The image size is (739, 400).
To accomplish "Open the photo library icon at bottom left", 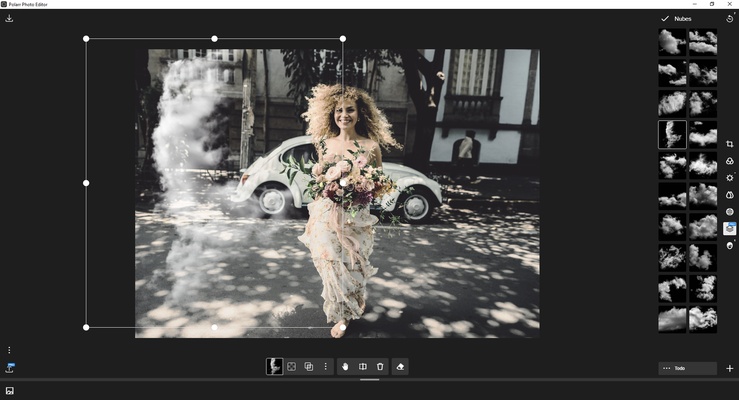I will tap(9, 391).
